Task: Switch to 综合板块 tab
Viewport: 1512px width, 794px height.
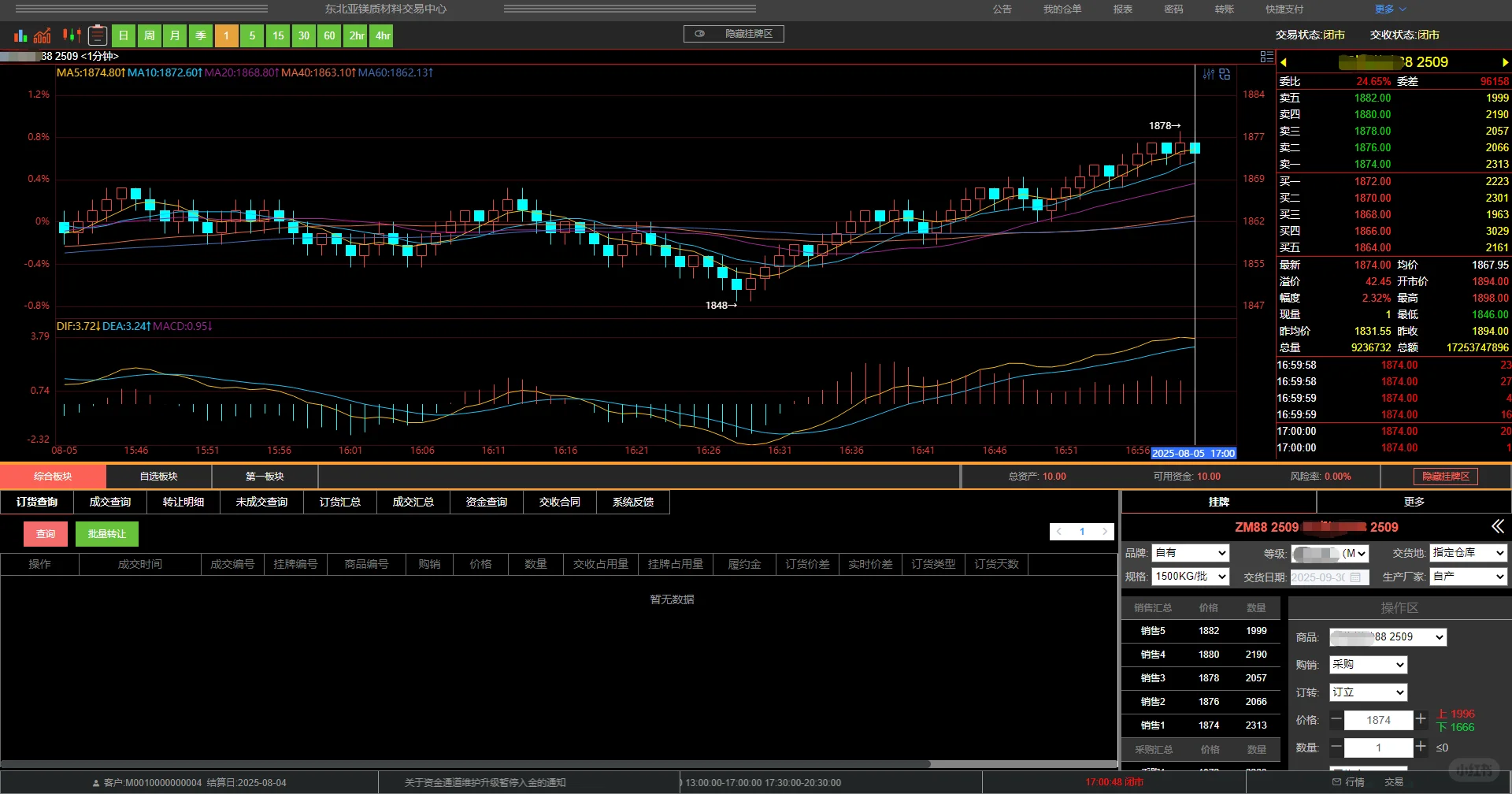Action: 53,477
